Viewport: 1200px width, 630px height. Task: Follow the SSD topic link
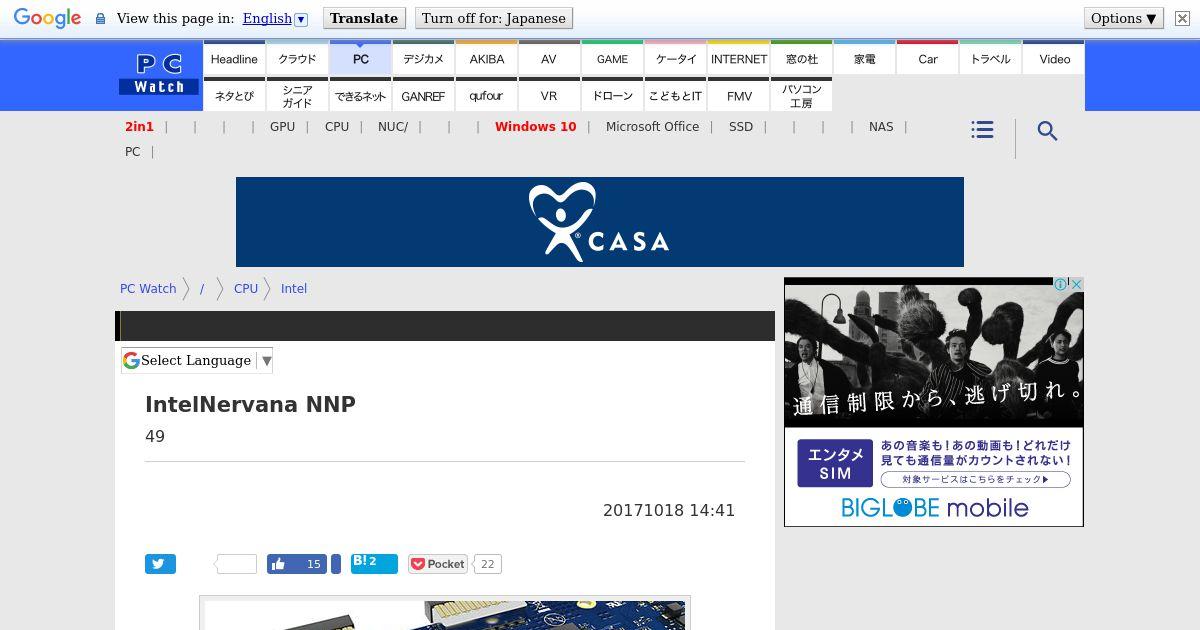pyautogui.click(x=741, y=127)
